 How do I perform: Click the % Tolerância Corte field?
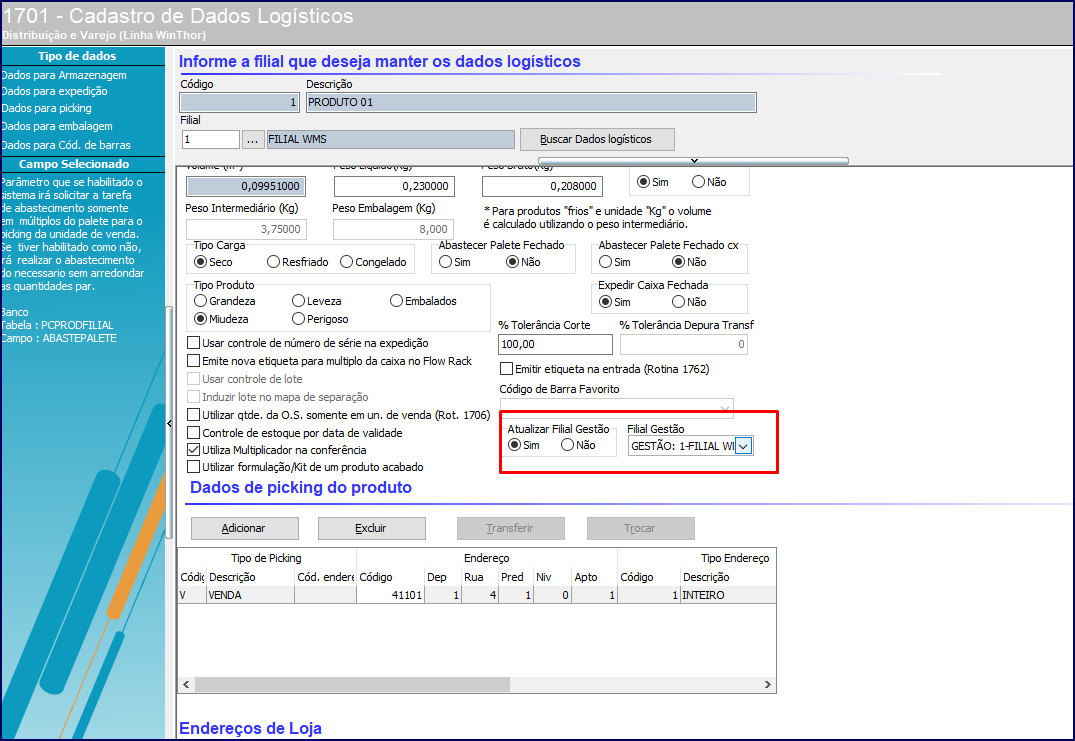tap(555, 344)
